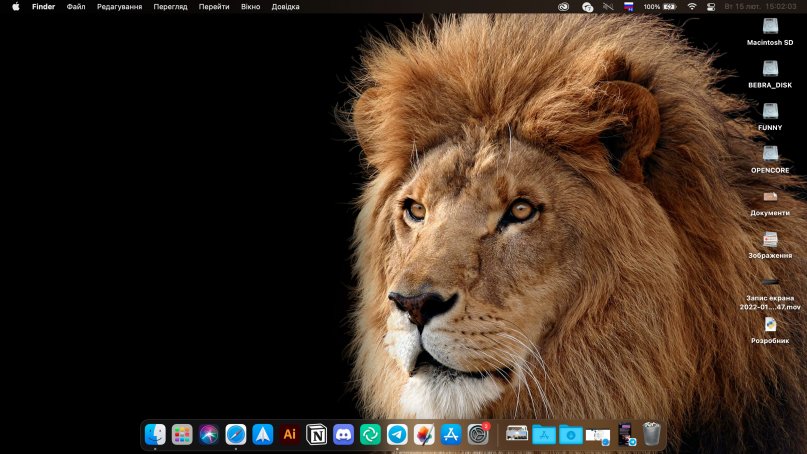The width and height of the screenshot is (807, 454).
Task: Open Telegram messenger
Action: (x=397, y=434)
